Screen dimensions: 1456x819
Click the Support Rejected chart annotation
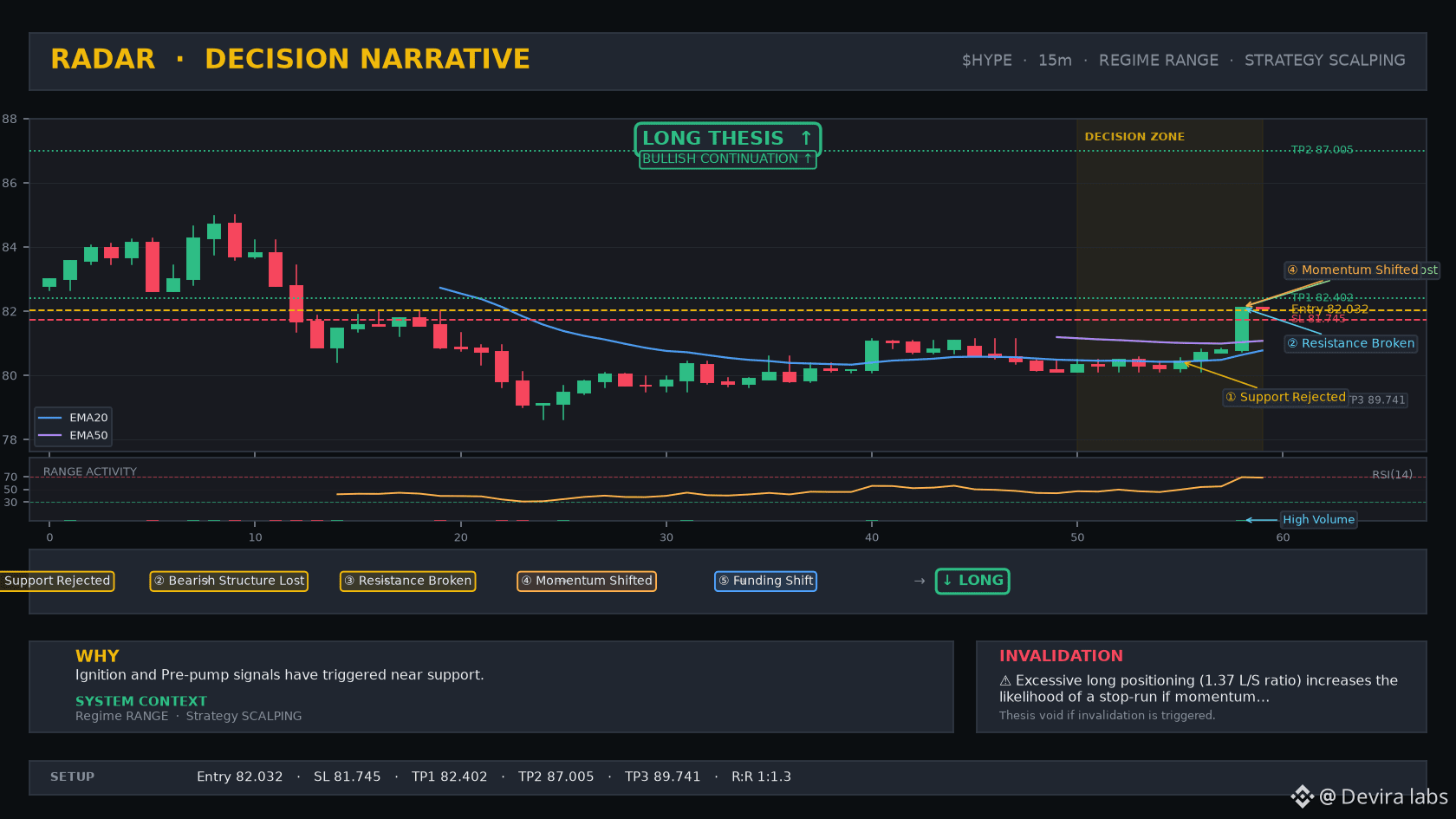pyautogui.click(x=1285, y=398)
